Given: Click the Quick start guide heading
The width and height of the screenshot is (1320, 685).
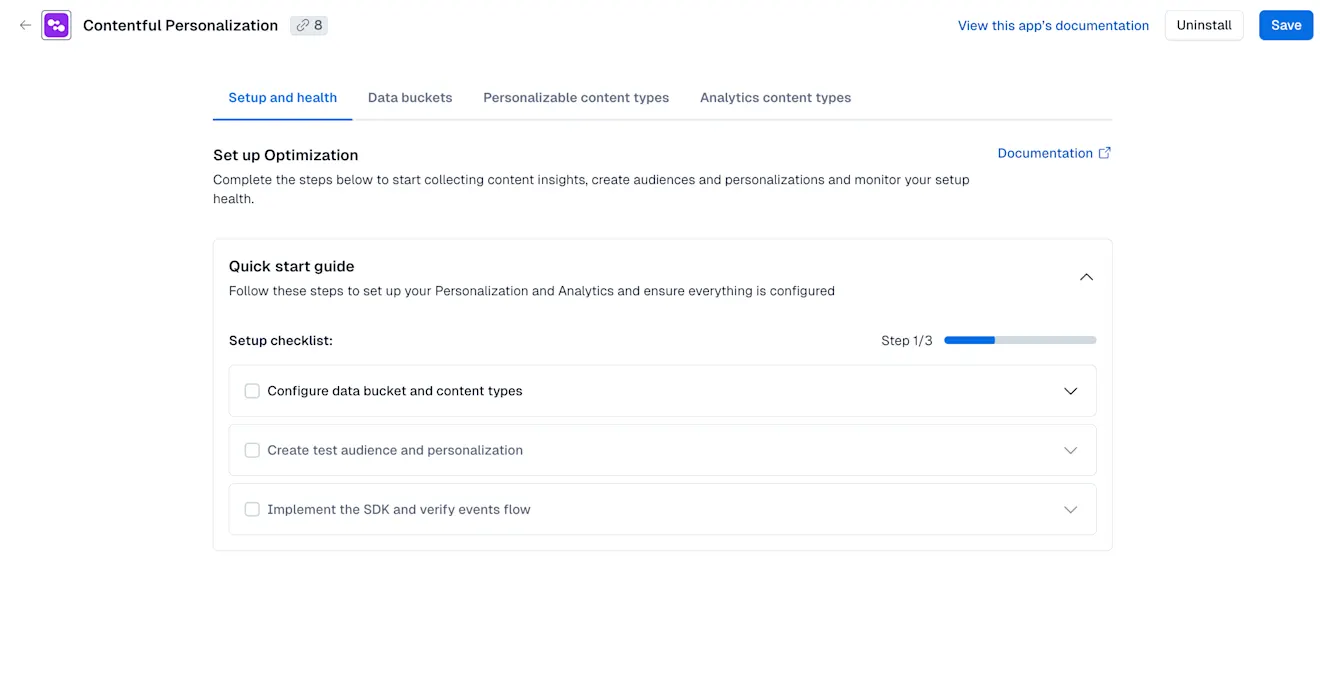Looking at the screenshot, I should pos(291,266).
